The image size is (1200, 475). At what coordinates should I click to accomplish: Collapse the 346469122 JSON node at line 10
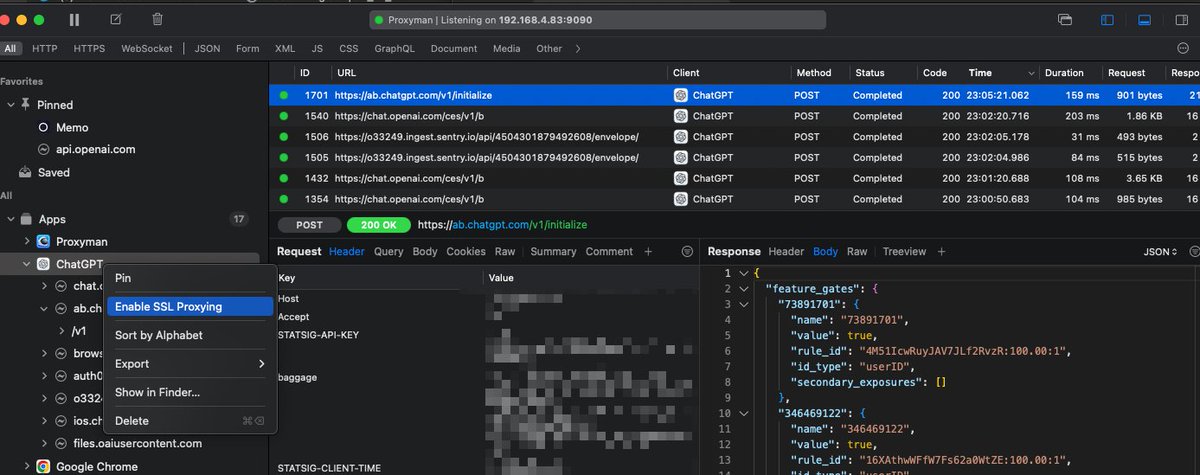(x=742, y=411)
